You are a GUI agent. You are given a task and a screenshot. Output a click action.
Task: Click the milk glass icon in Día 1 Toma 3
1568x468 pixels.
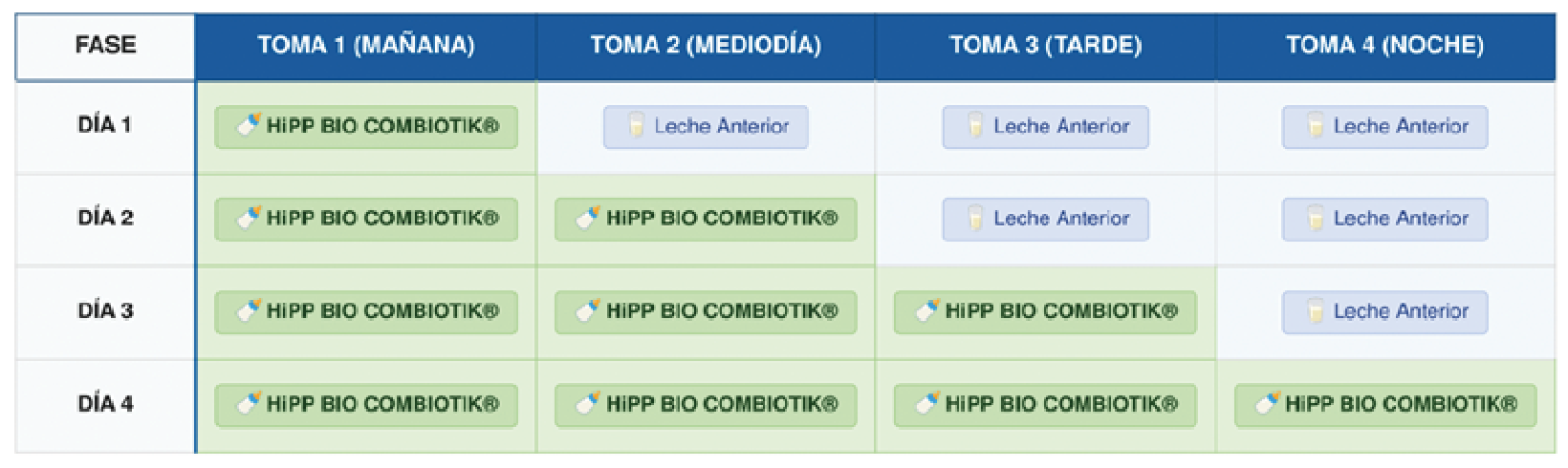(974, 126)
